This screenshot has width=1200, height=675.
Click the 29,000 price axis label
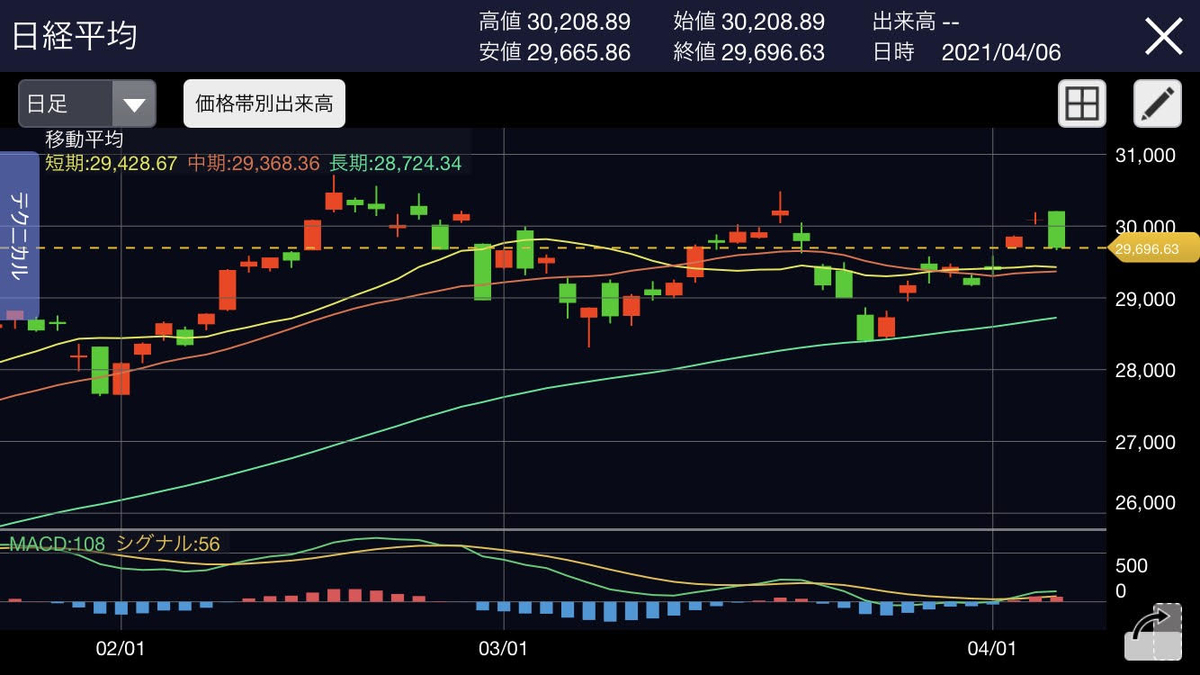tap(1145, 299)
